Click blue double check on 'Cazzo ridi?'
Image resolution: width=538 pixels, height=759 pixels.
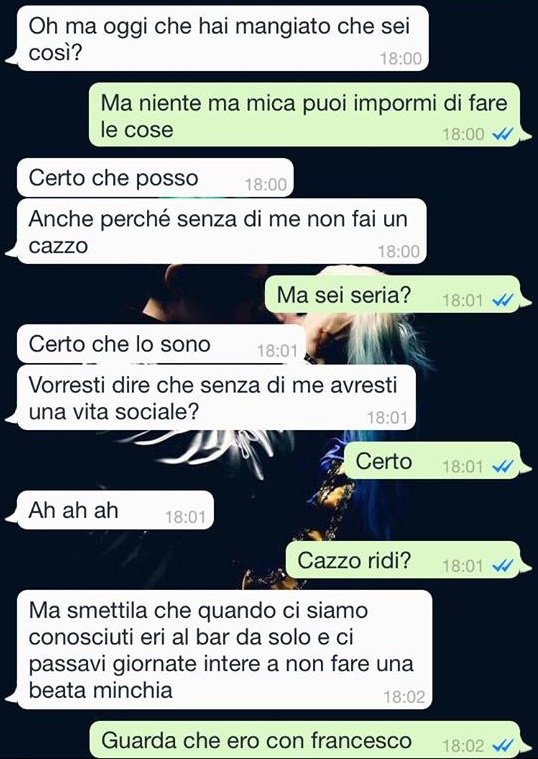(503, 566)
